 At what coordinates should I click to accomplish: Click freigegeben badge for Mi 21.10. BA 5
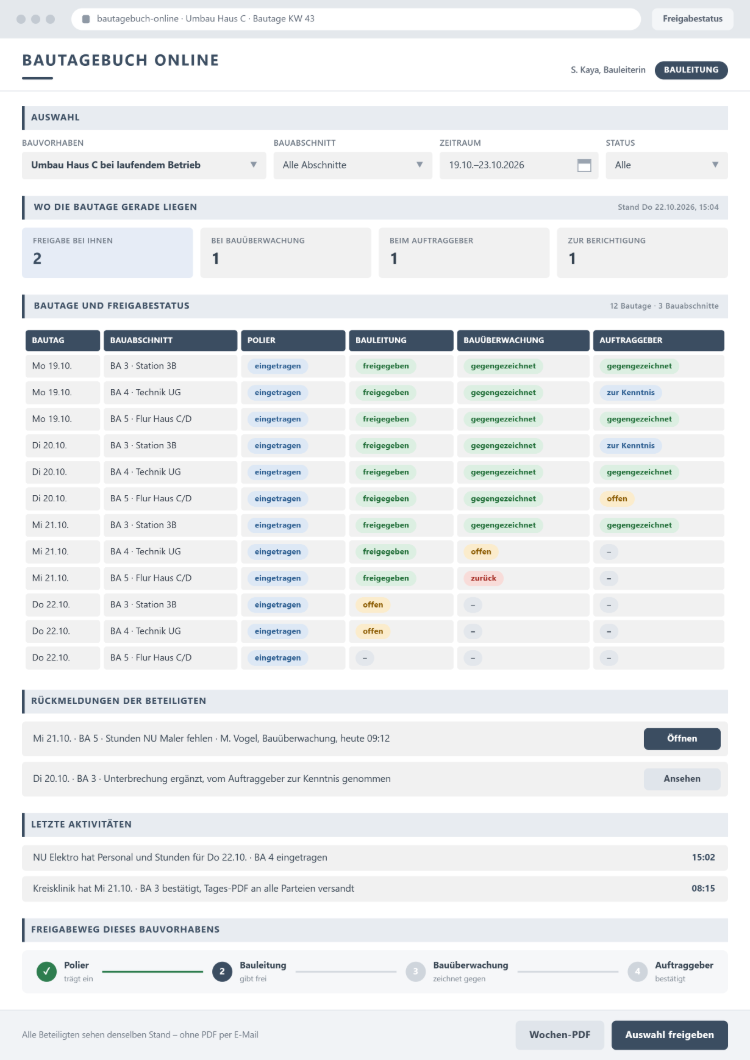coord(385,578)
